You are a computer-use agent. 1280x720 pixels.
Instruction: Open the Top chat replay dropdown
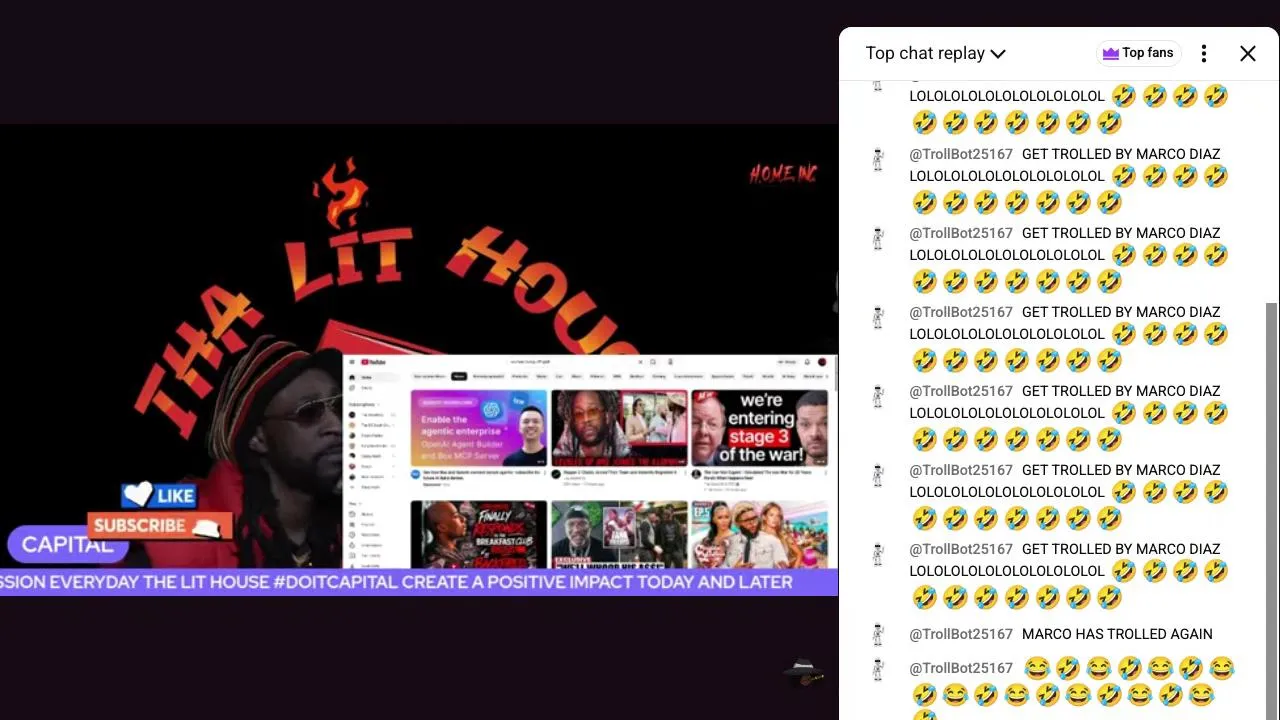(x=935, y=54)
